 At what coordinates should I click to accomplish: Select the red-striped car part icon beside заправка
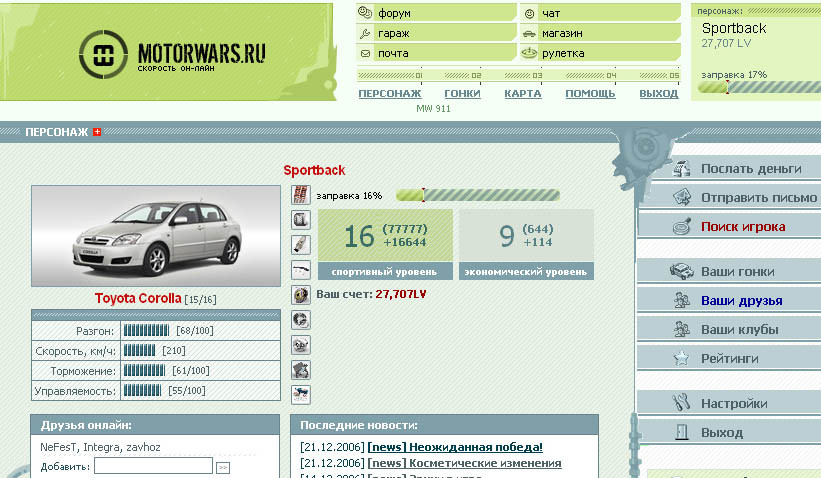point(301,195)
